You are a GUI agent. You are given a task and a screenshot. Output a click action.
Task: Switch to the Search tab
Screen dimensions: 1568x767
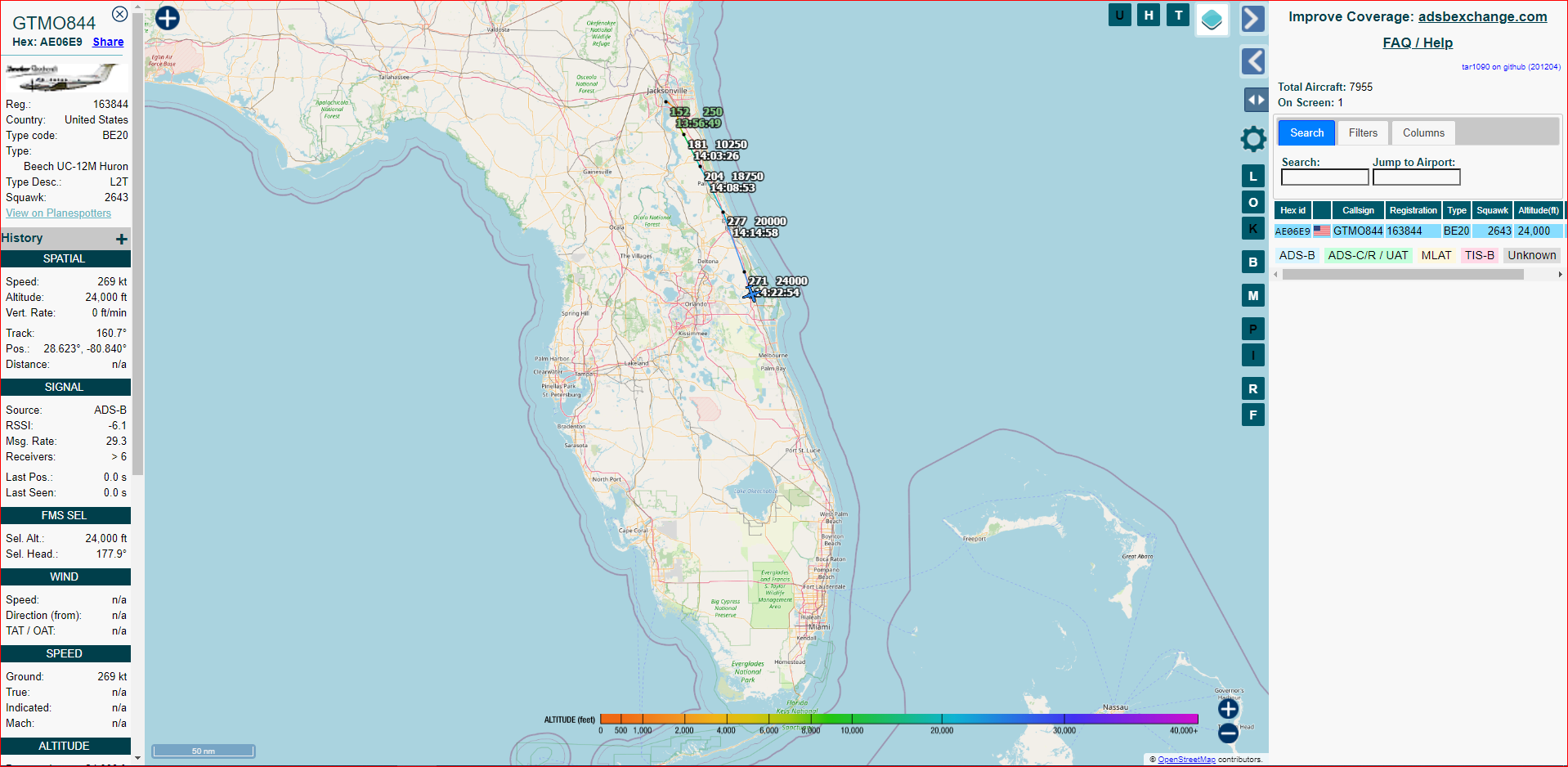point(1306,132)
